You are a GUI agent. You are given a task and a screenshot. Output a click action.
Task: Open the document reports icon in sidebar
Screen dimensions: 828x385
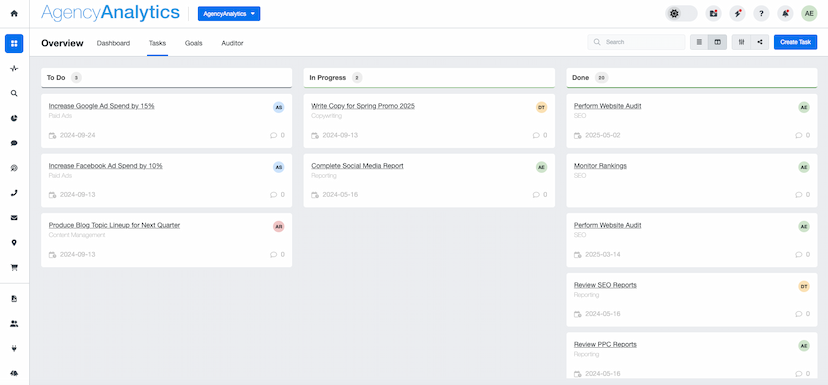(x=14, y=299)
